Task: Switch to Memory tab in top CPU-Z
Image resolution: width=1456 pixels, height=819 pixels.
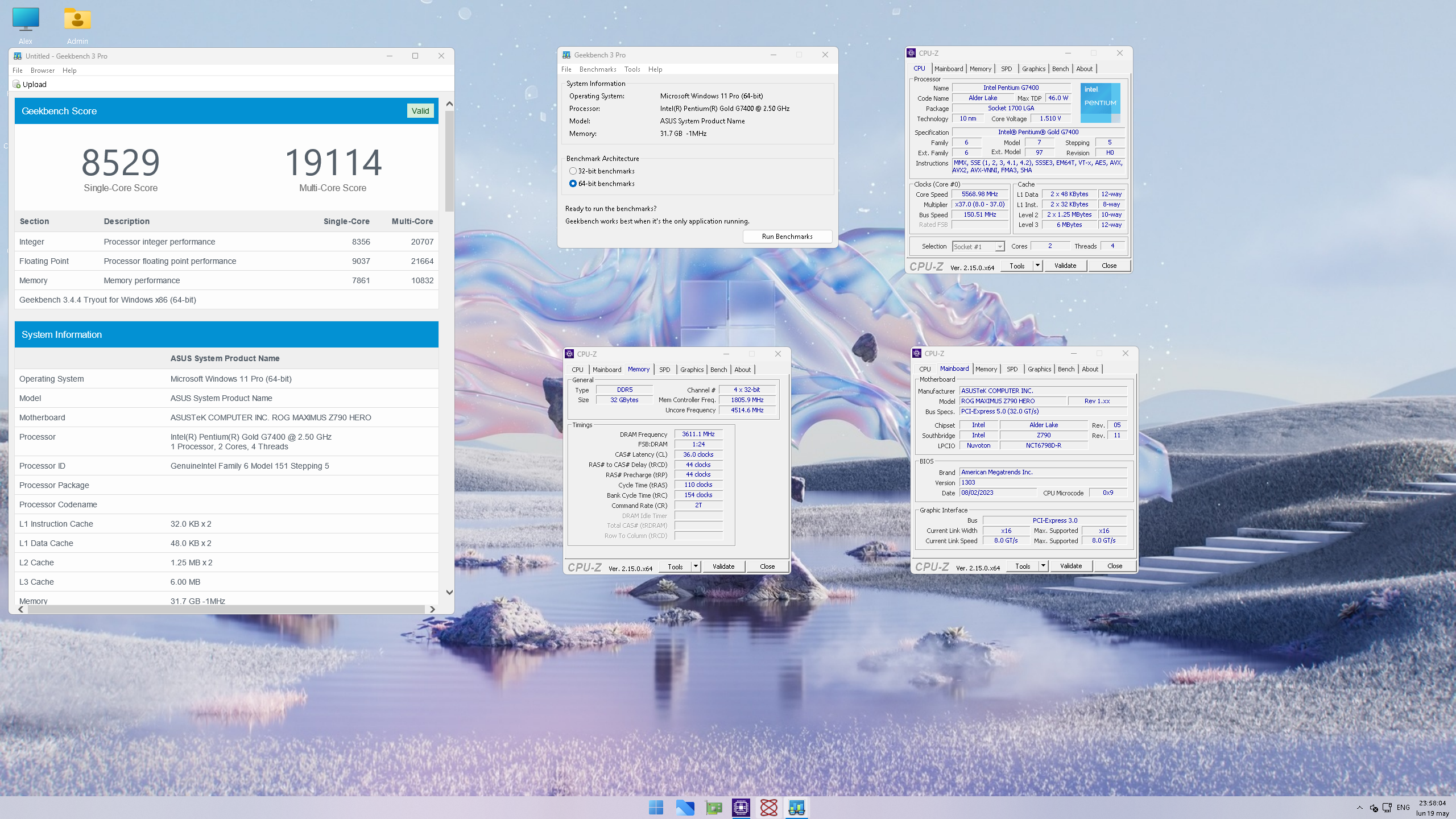Action: pos(981,69)
